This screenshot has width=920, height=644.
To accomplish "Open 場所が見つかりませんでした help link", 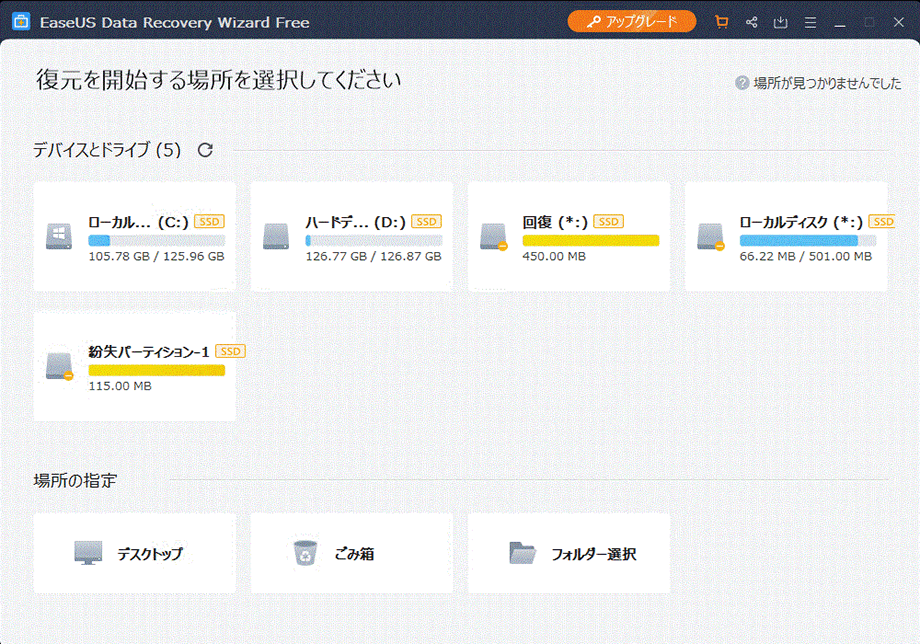I will point(827,83).
